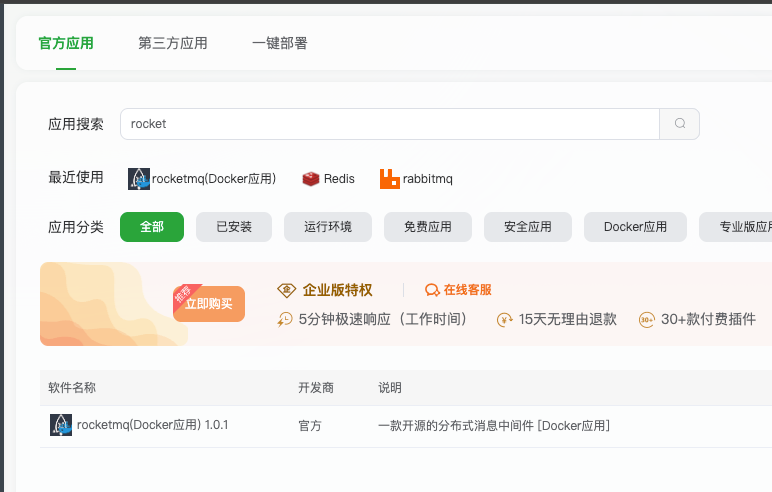Click the online support chat icon
Screen dimensions: 772x492
coord(432,290)
